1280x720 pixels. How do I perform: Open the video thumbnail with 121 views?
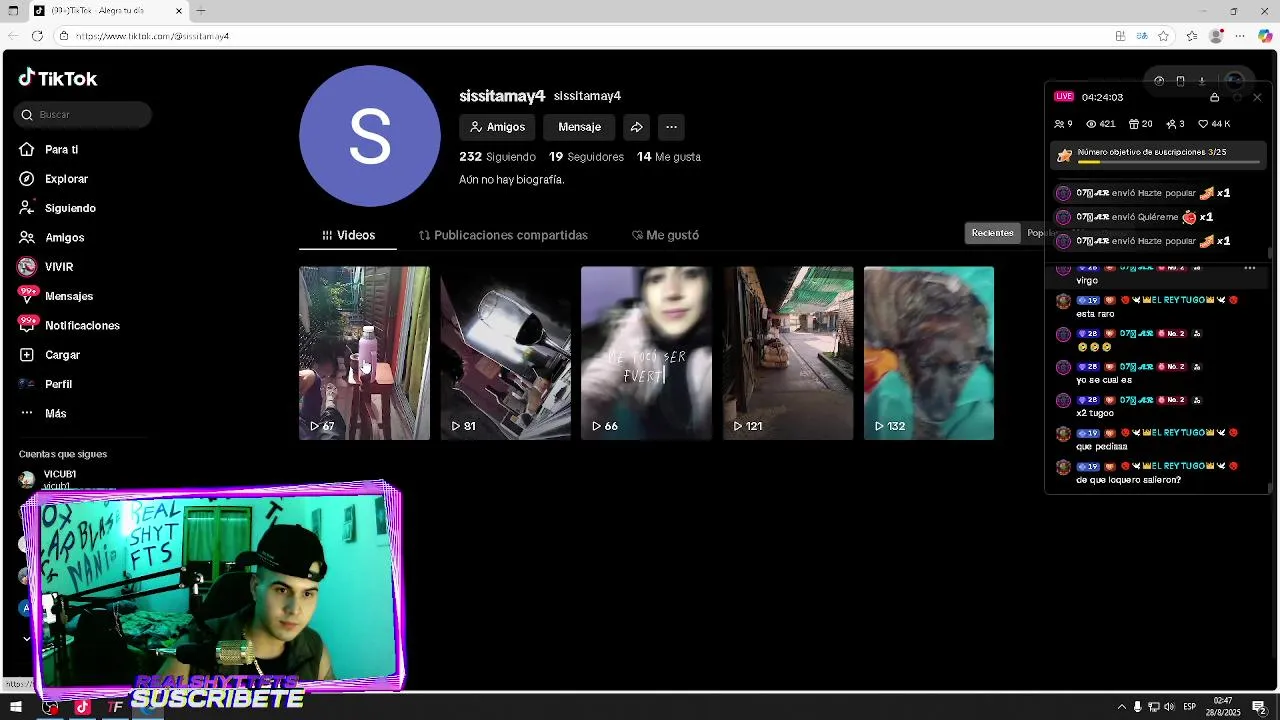coord(788,353)
